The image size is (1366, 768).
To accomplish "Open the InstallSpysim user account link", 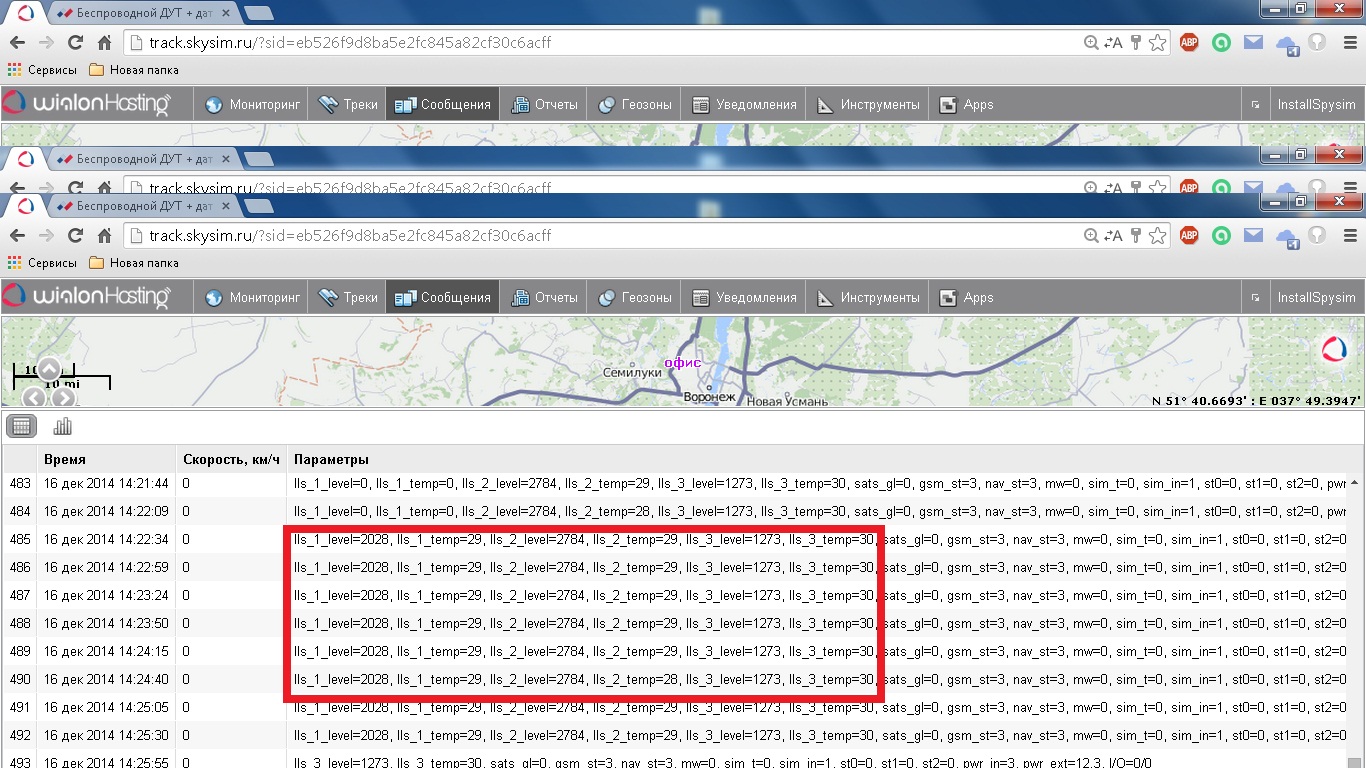I will [x=1316, y=298].
